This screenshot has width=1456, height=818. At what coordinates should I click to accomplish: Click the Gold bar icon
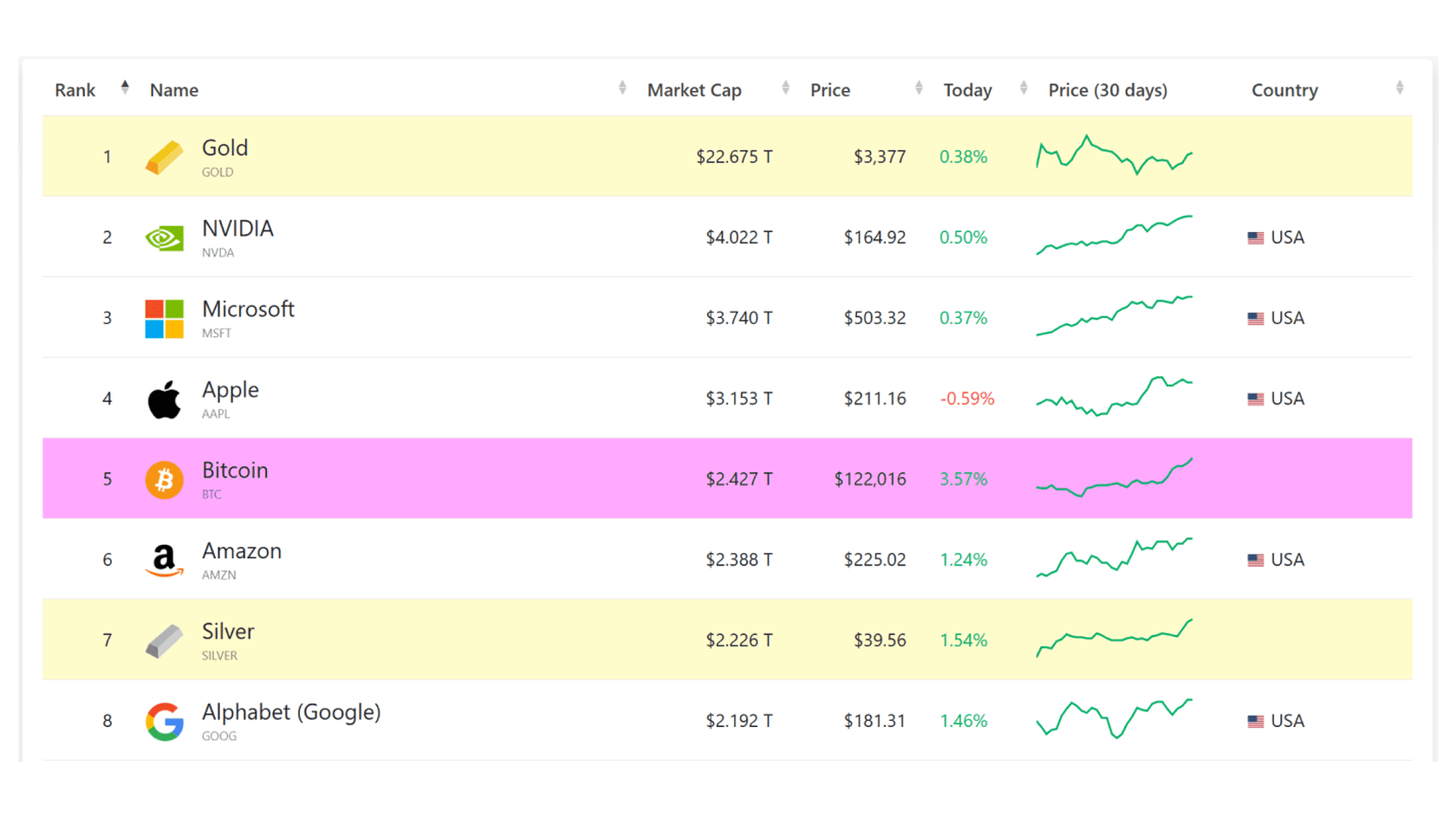[164, 158]
